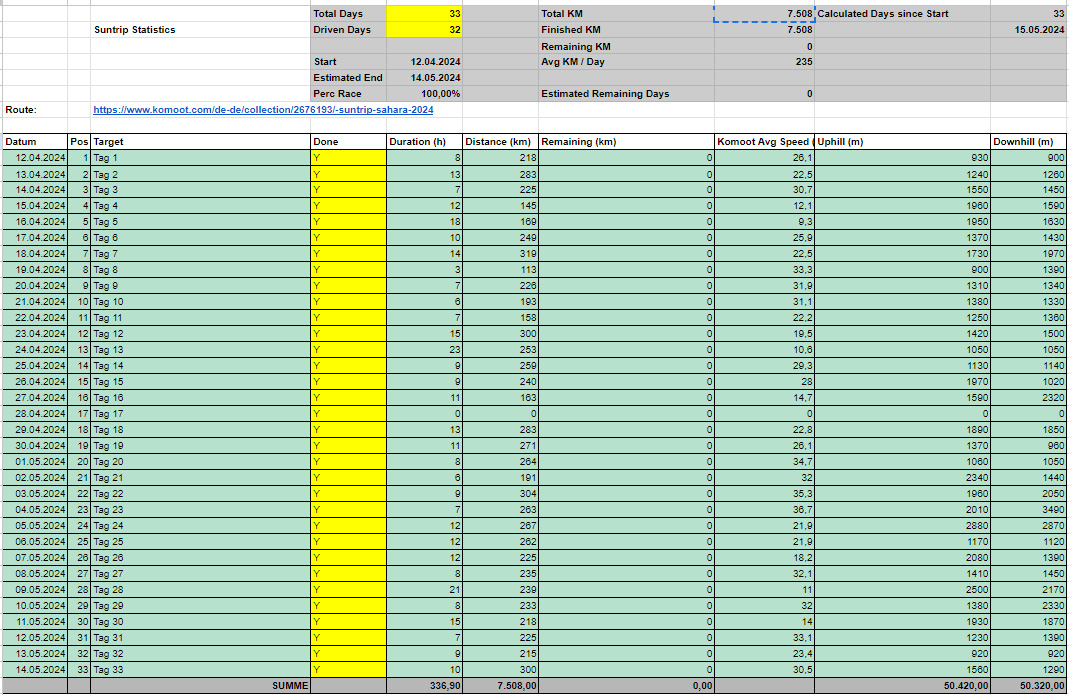The image size is (1069, 695).
Task: Select the Avg KM / Day value 235
Action: coord(802,62)
